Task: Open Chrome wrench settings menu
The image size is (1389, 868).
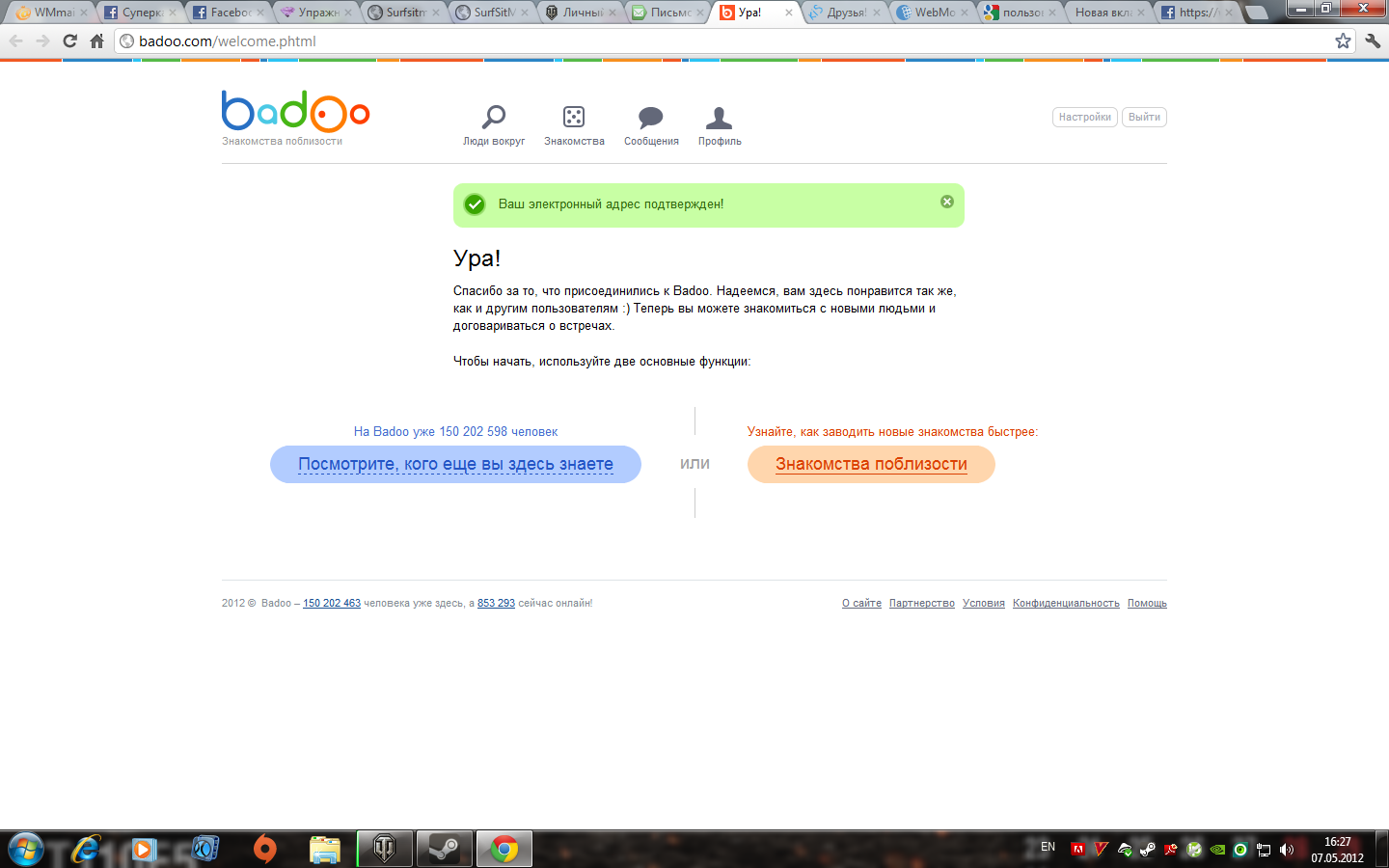Action: (x=1373, y=41)
